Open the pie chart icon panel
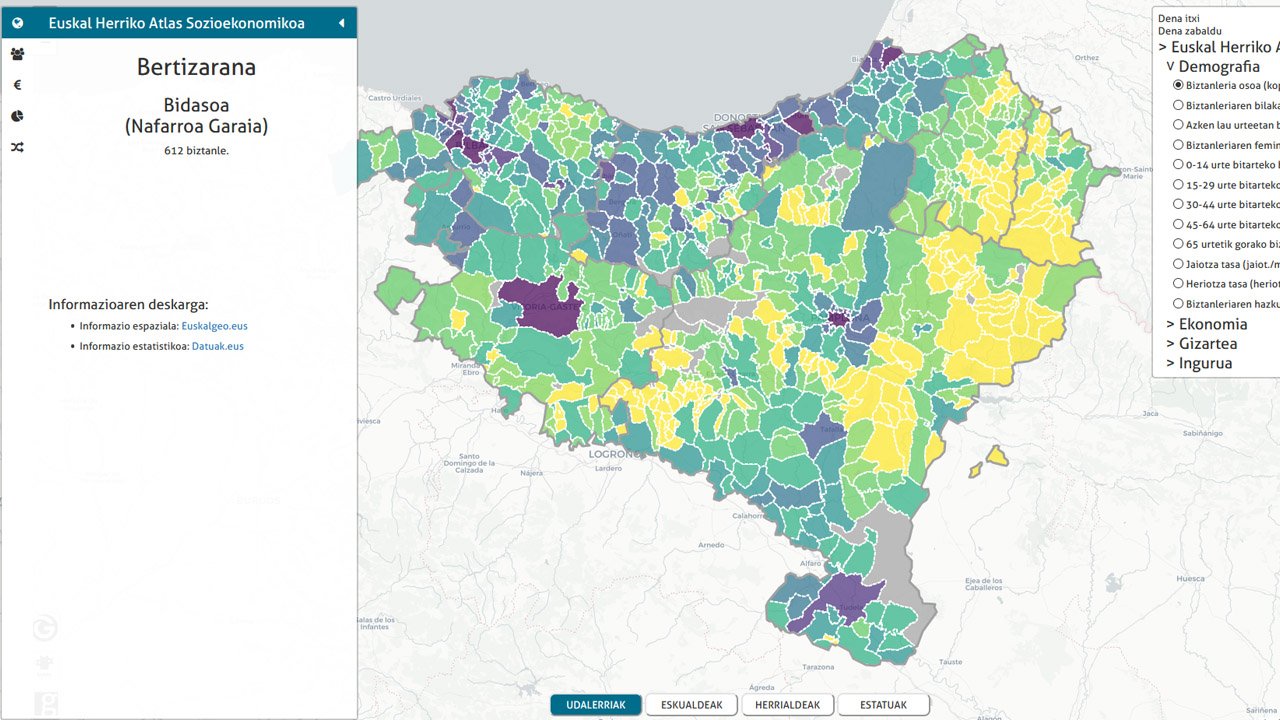 click(17, 117)
